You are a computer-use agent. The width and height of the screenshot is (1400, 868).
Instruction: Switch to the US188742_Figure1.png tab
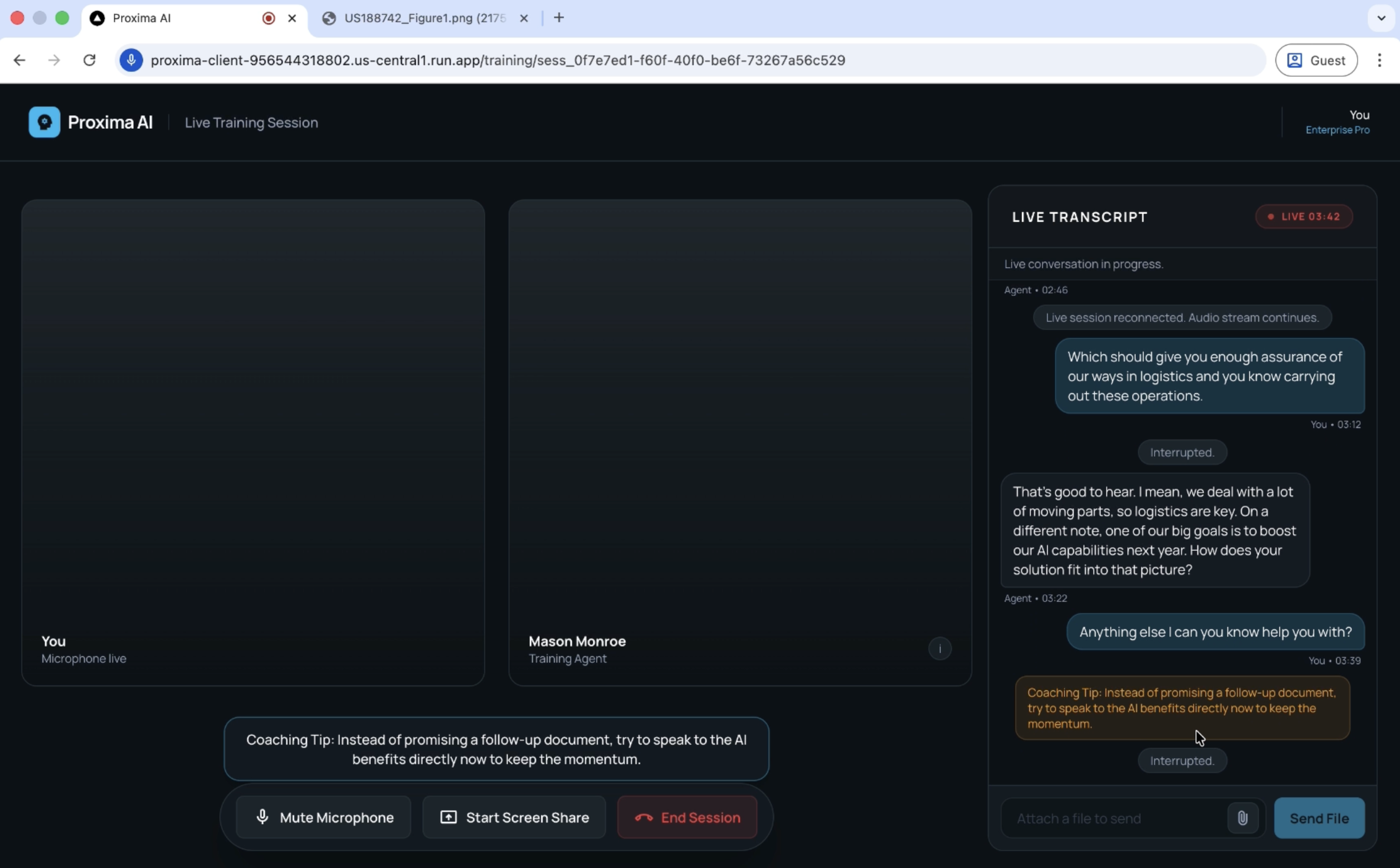424,18
